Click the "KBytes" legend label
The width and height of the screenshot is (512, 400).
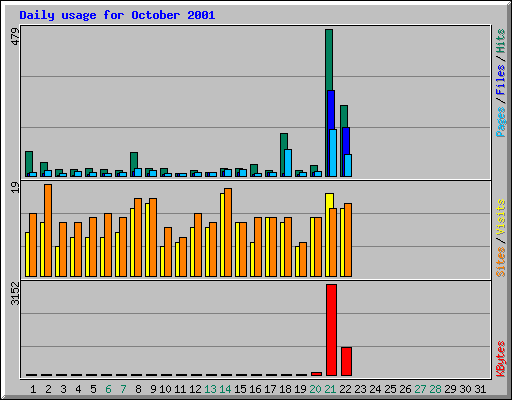coord(500,359)
